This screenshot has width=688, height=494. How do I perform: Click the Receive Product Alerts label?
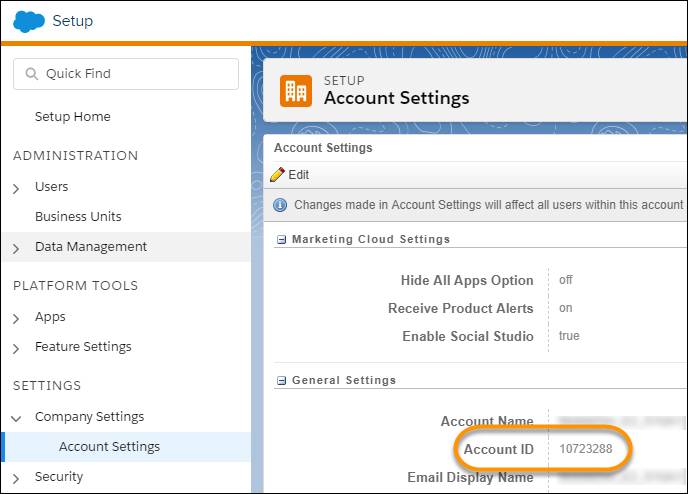461,308
